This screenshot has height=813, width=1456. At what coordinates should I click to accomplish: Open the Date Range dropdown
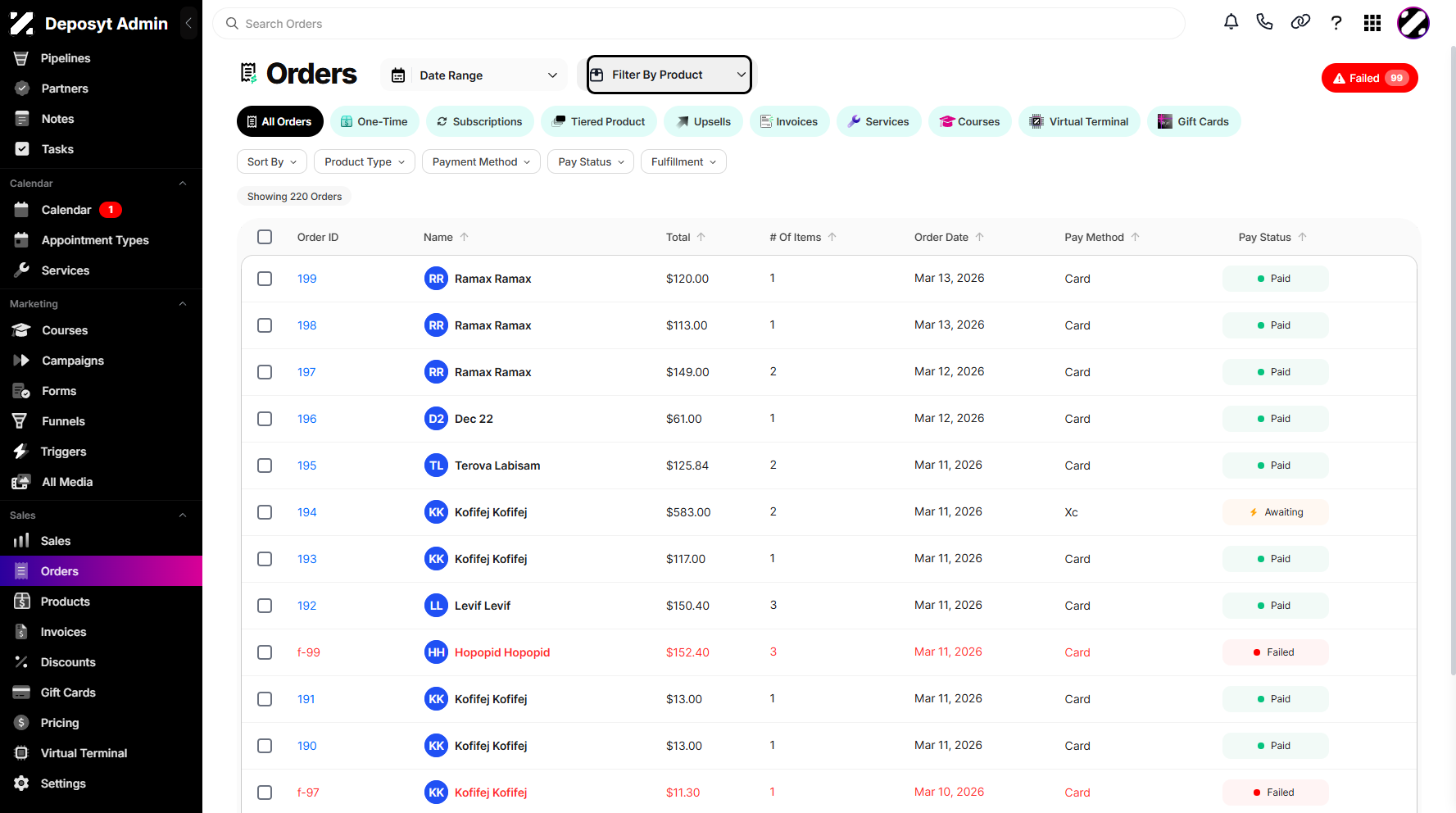474,75
